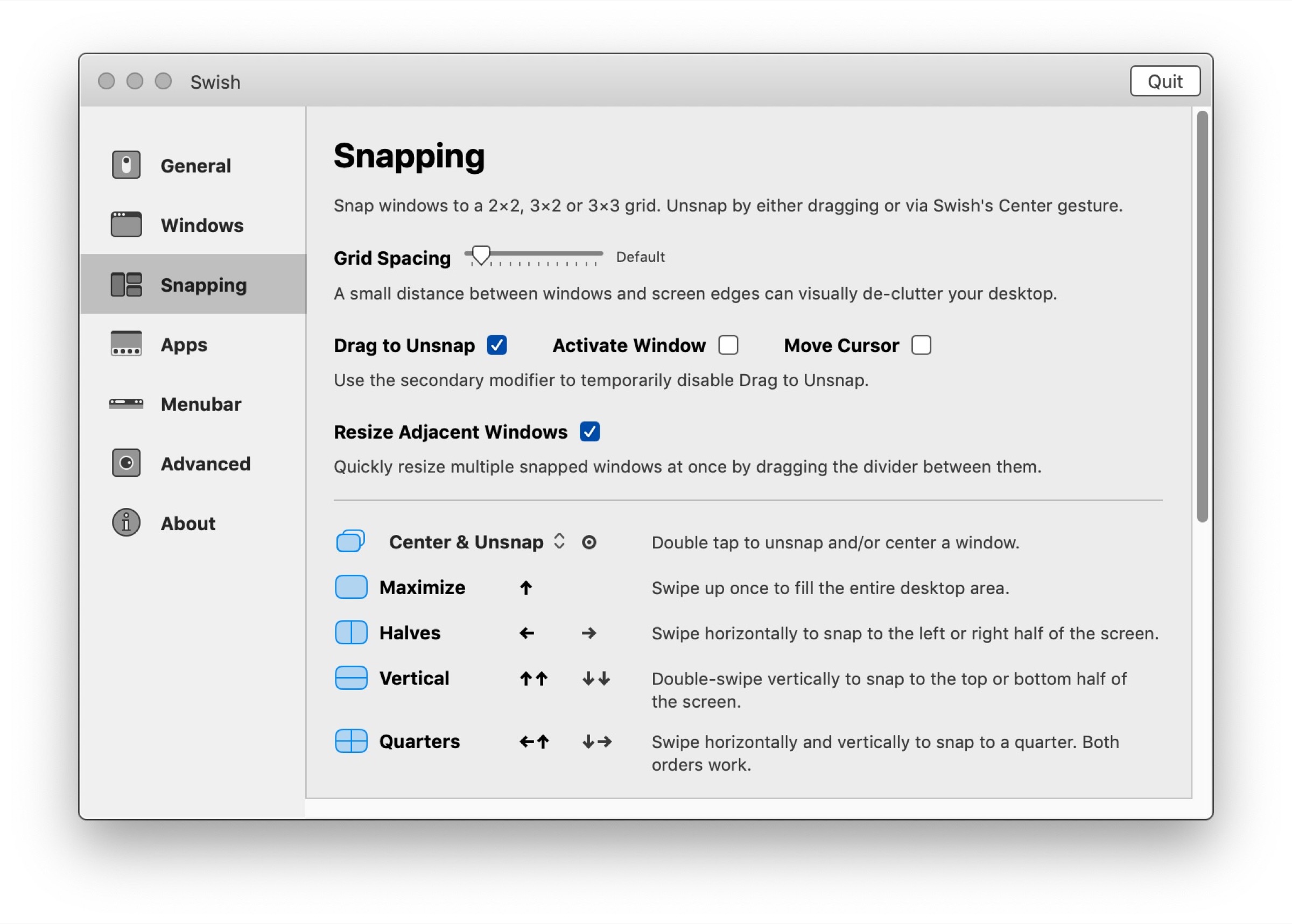Enable the Move Cursor checkbox
The image size is (1292, 924).
(921, 345)
